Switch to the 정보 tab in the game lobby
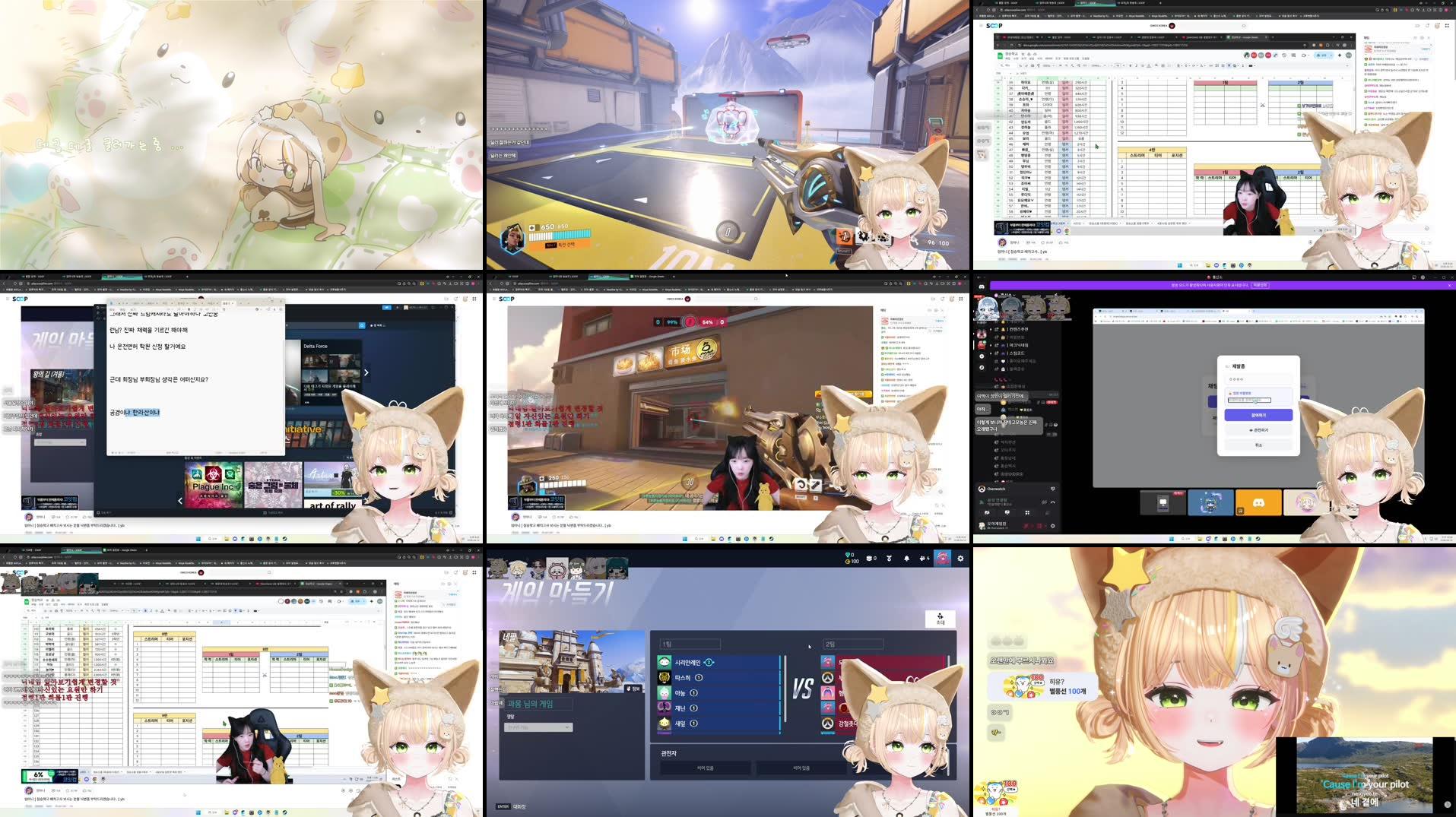 [633, 689]
